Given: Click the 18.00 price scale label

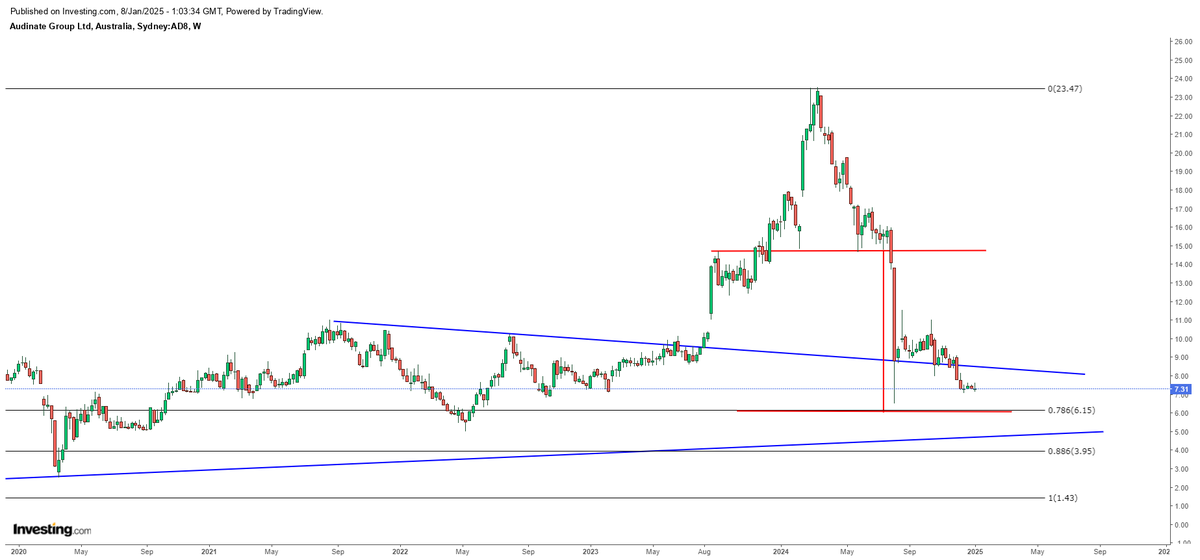Looking at the screenshot, I should tap(1182, 190).
